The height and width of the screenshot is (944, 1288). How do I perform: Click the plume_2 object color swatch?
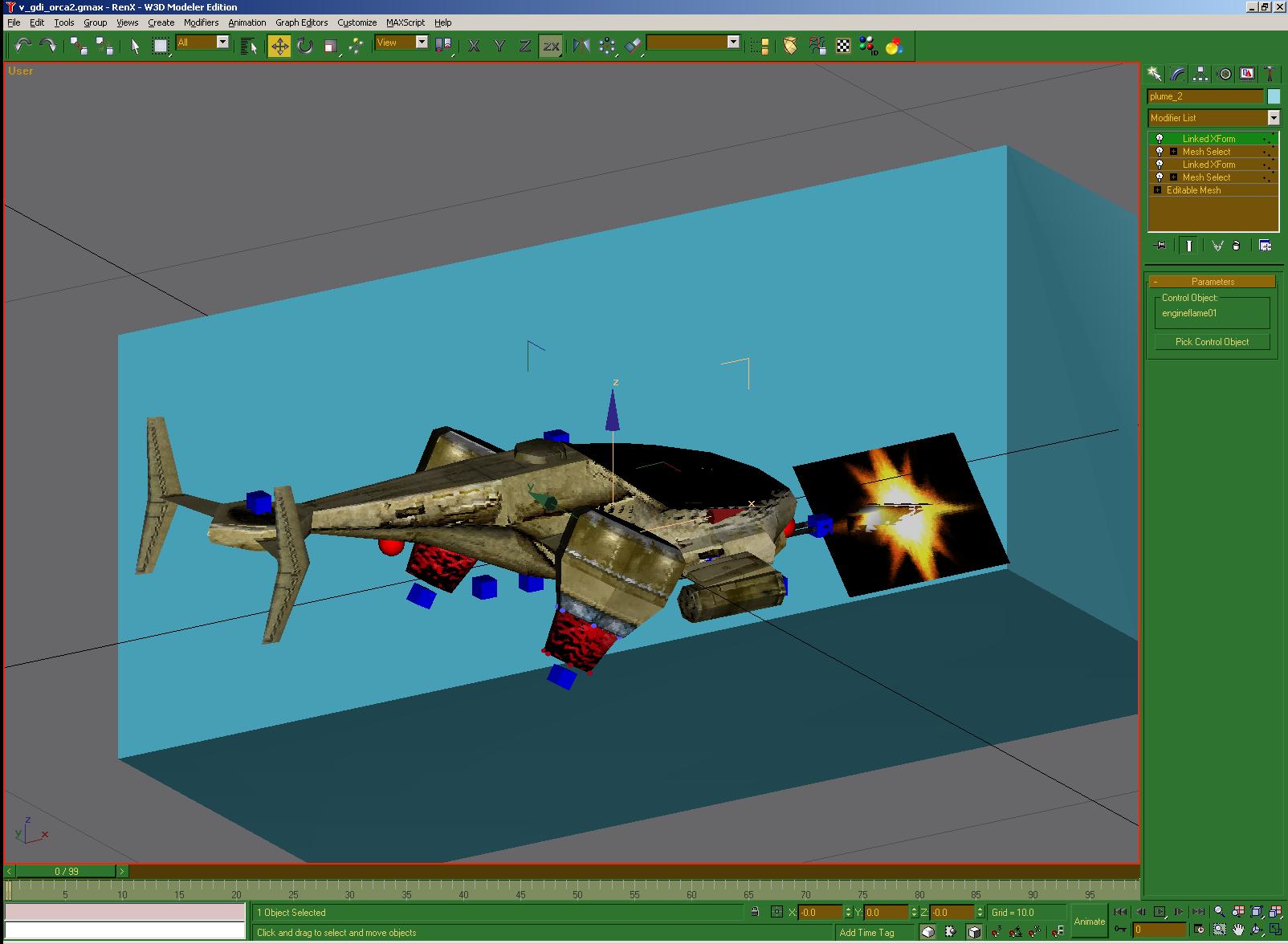[1274, 96]
